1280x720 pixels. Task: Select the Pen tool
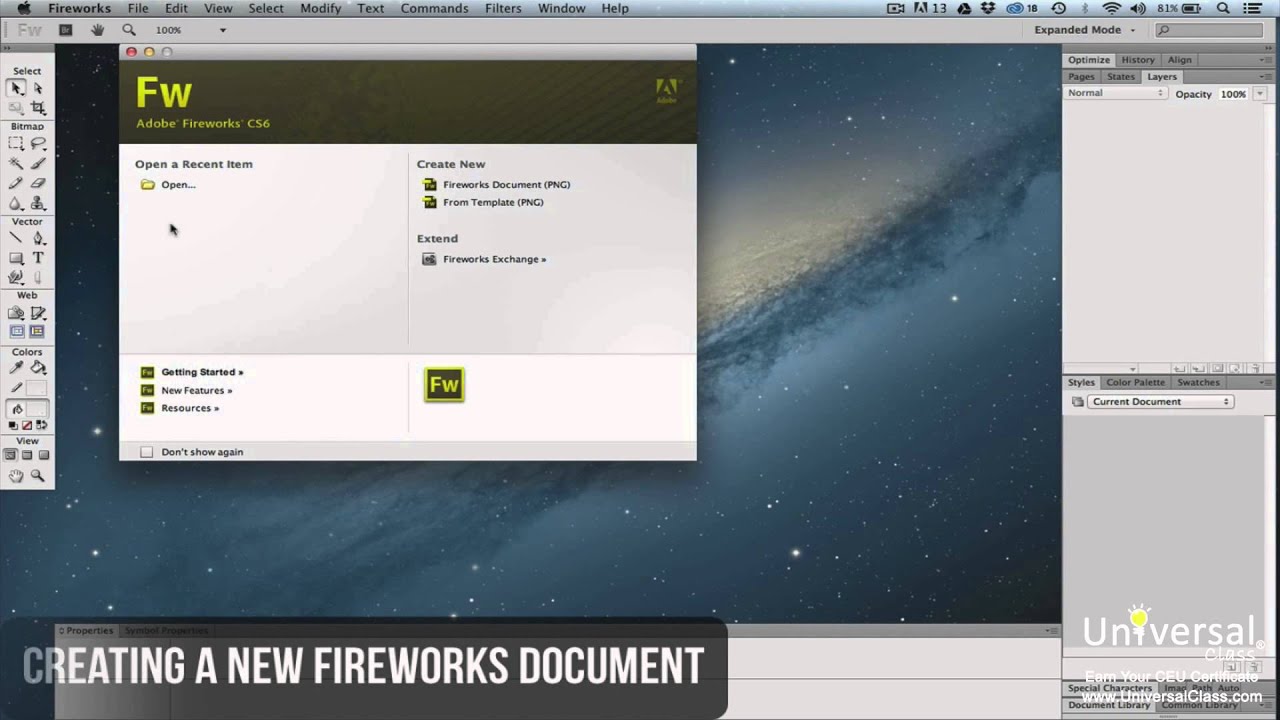[x=38, y=238]
